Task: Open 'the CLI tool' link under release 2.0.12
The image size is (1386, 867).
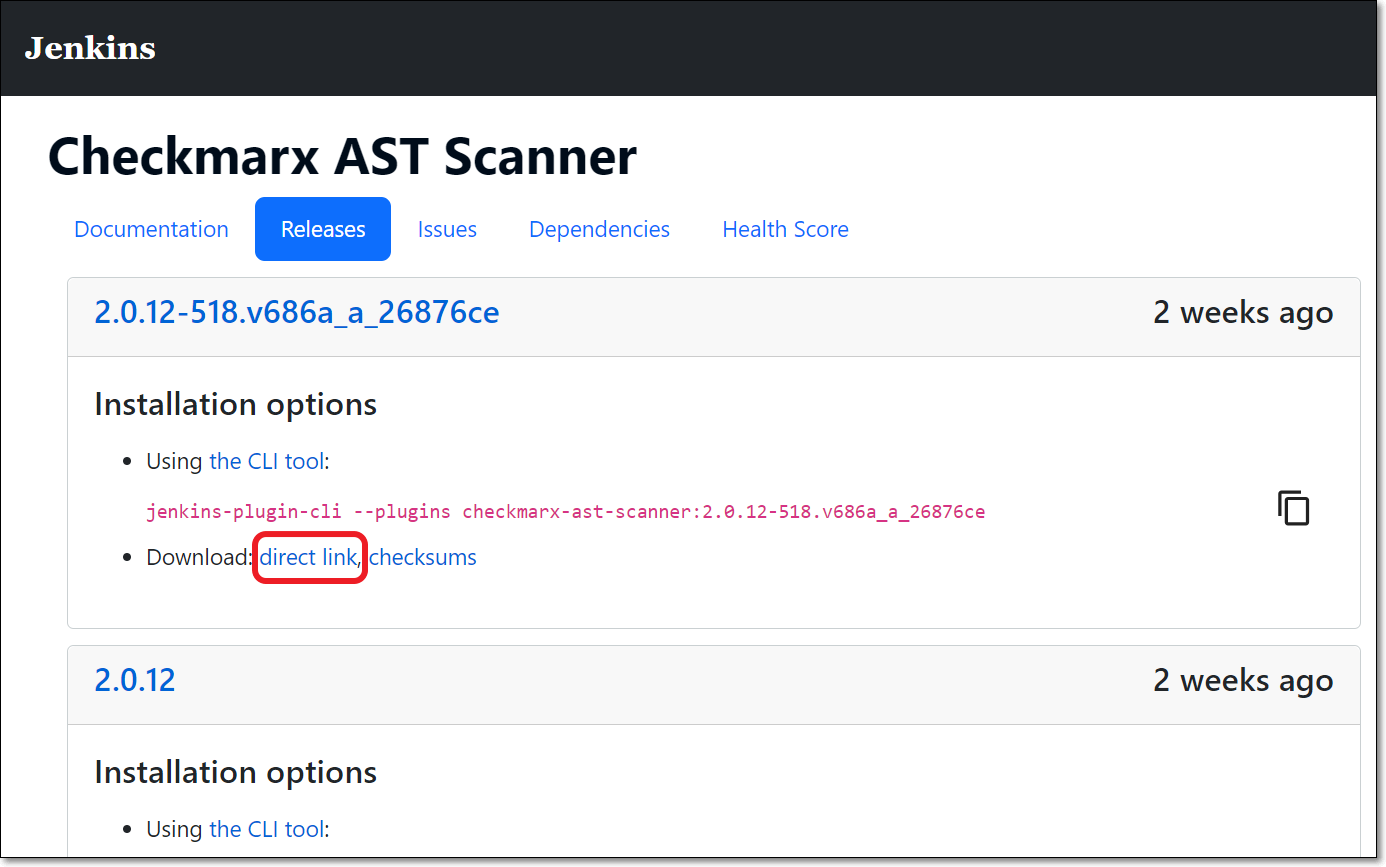Action: coord(266,829)
